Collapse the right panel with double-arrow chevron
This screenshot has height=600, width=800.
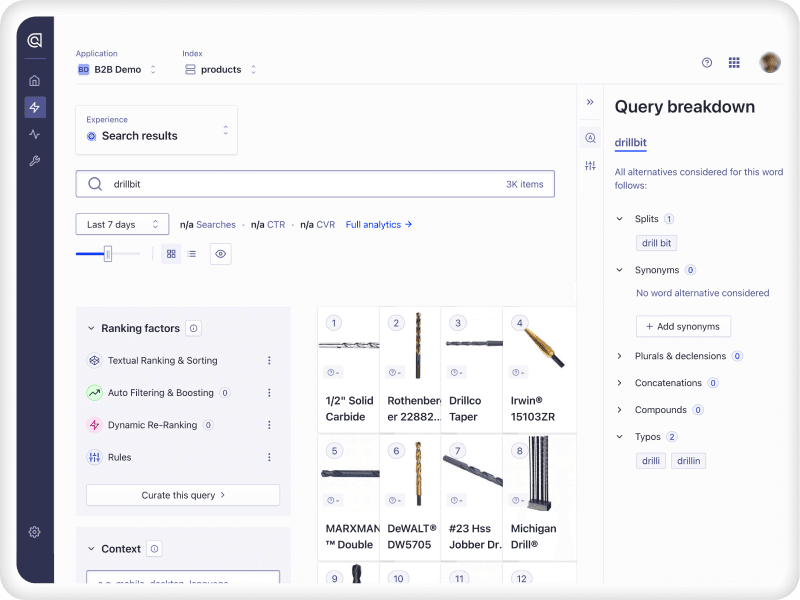590,101
